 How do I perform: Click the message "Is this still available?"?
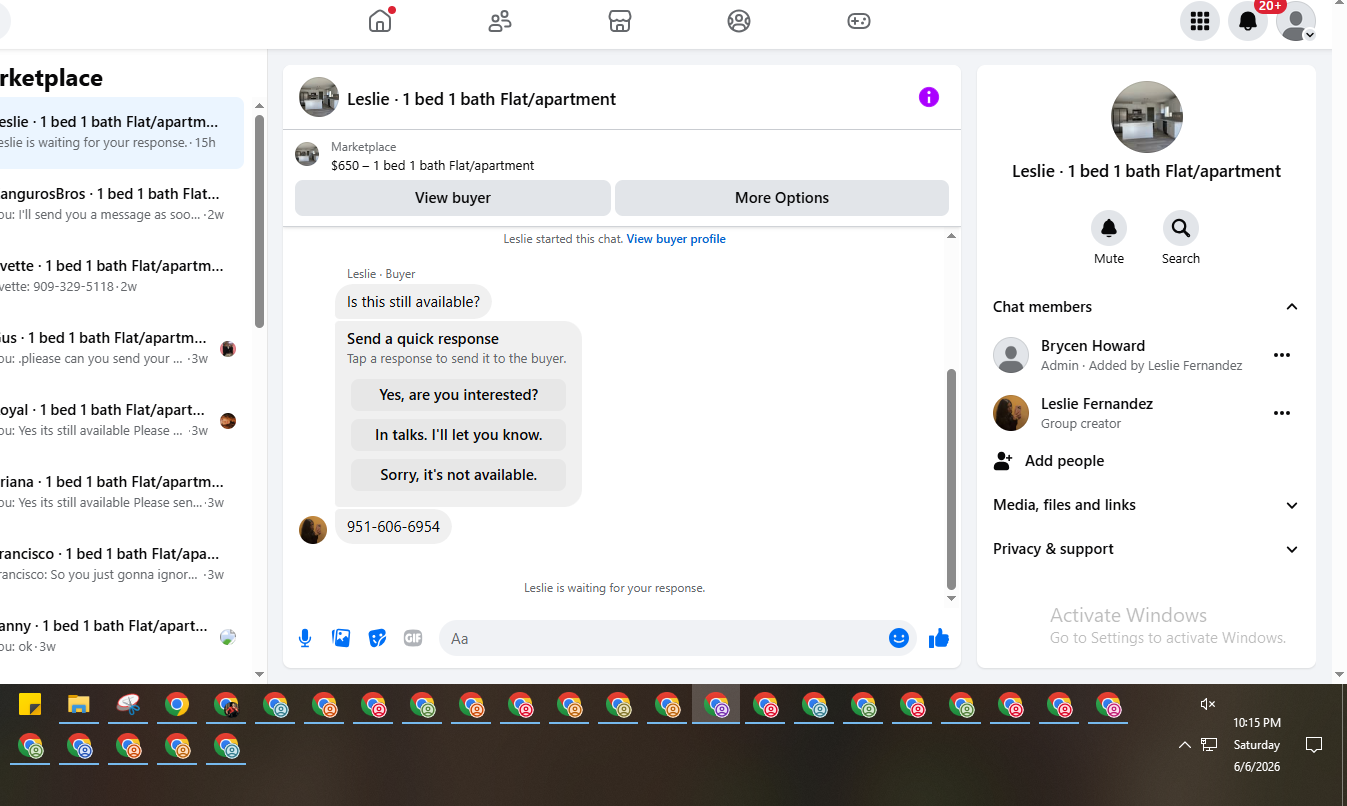pos(413,301)
